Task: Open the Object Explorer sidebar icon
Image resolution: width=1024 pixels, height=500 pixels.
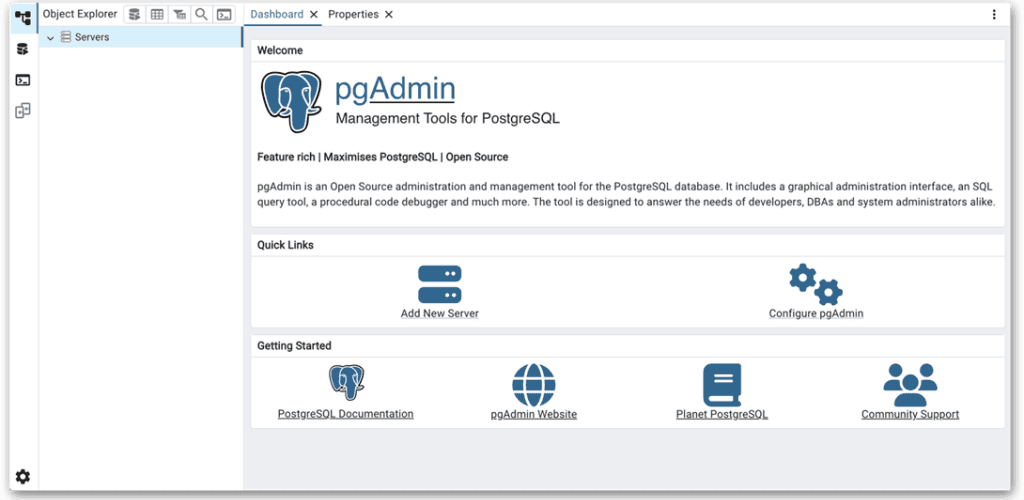Action: tap(23, 18)
